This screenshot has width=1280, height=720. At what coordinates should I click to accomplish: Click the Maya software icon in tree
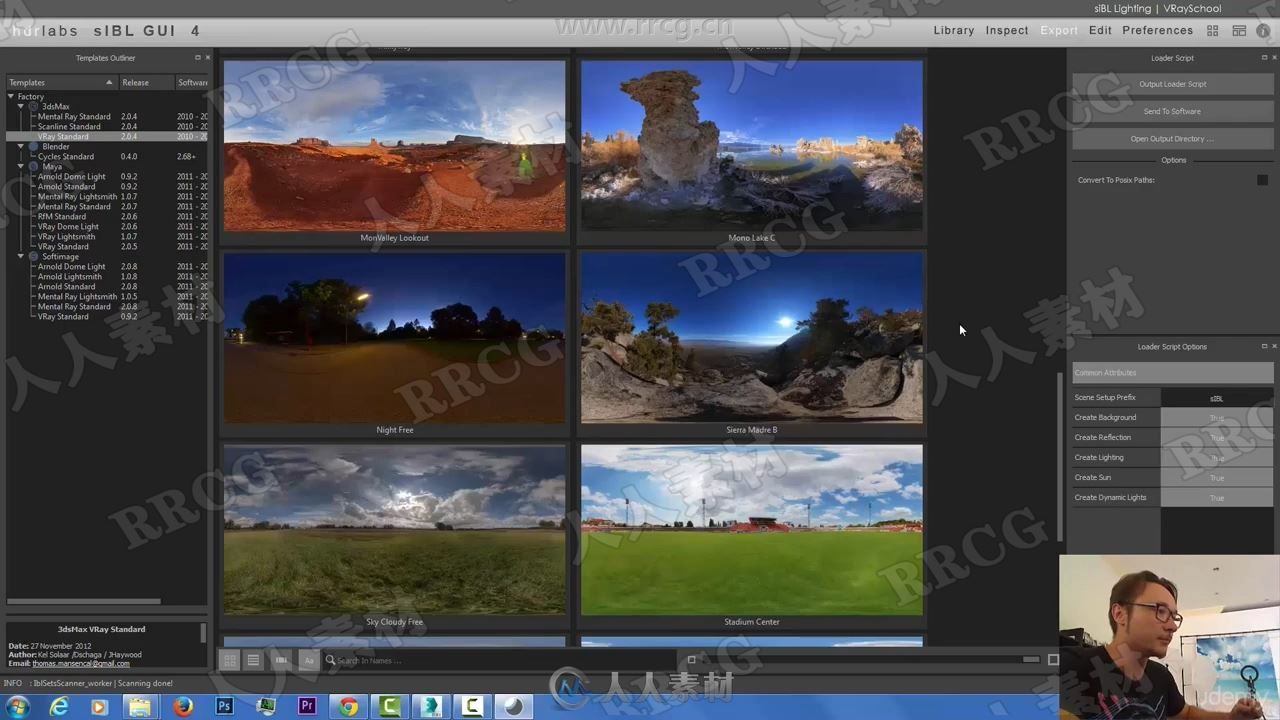pyautogui.click(x=33, y=166)
